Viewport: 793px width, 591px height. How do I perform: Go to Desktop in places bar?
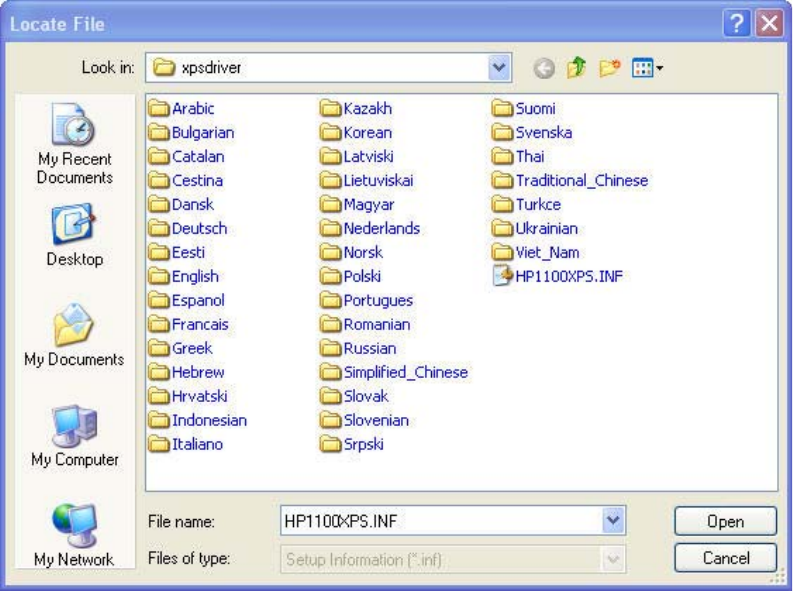click(x=75, y=235)
